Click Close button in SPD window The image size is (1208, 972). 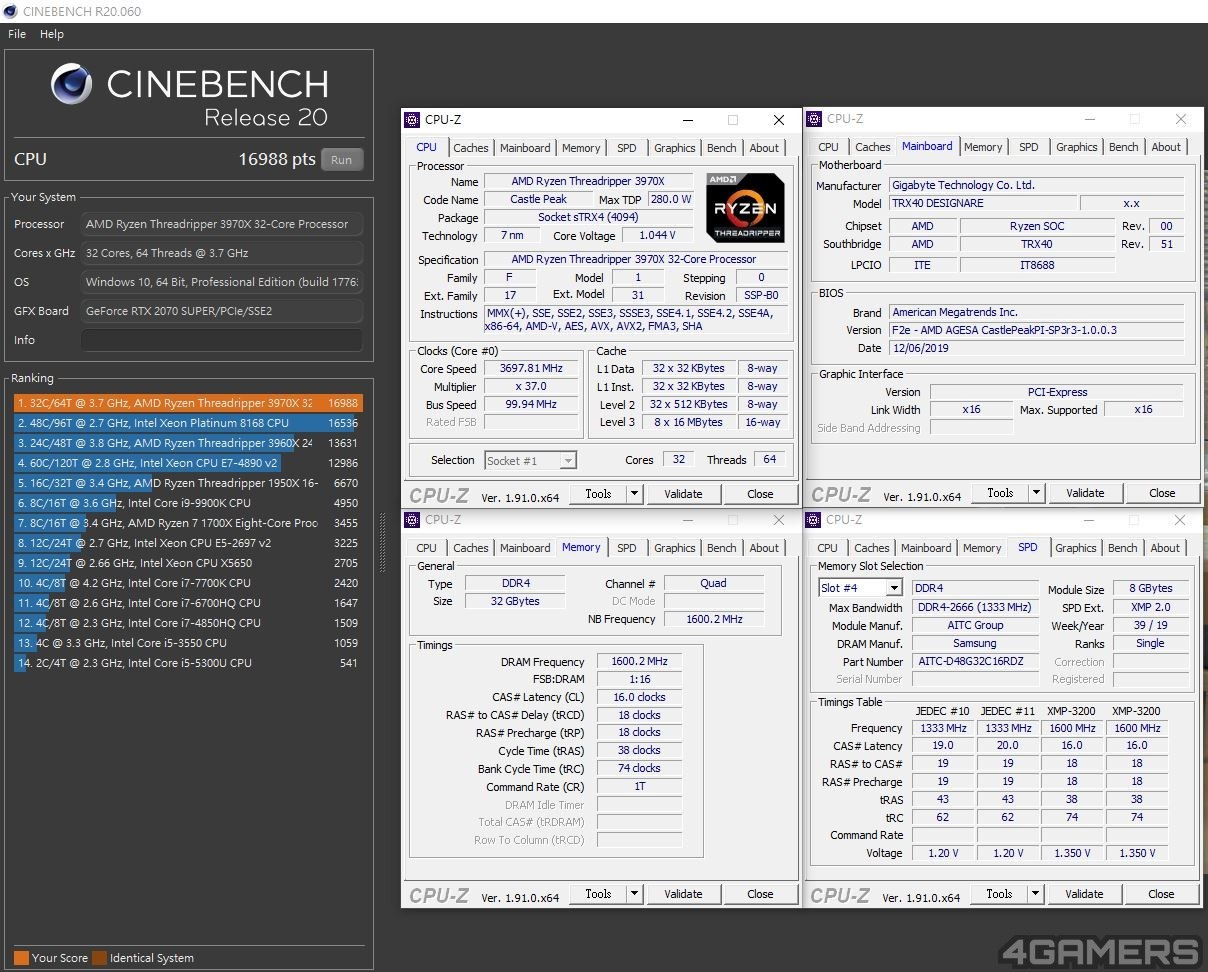pos(1161,894)
